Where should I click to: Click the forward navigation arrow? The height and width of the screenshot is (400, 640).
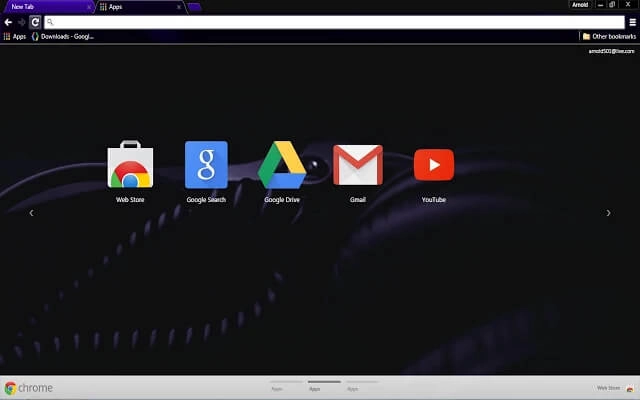(x=22, y=22)
